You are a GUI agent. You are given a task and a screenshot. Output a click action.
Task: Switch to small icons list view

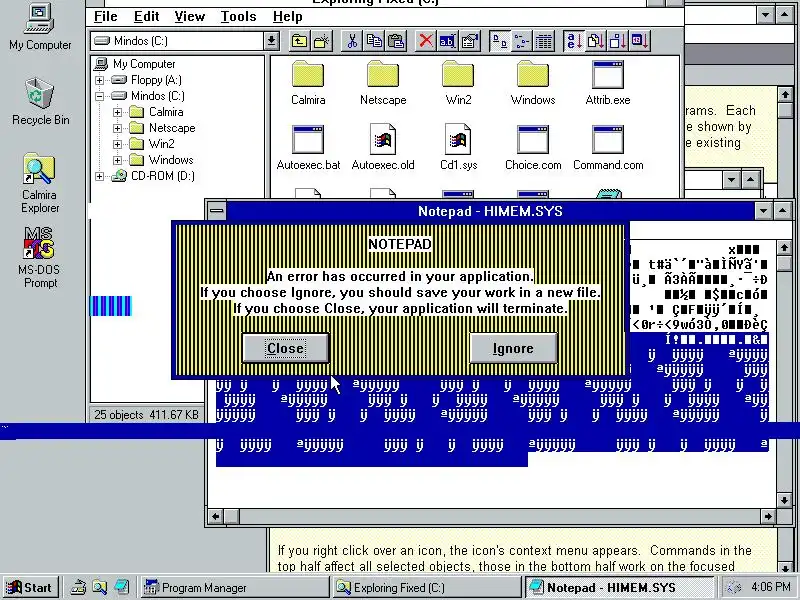pos(522,41)
